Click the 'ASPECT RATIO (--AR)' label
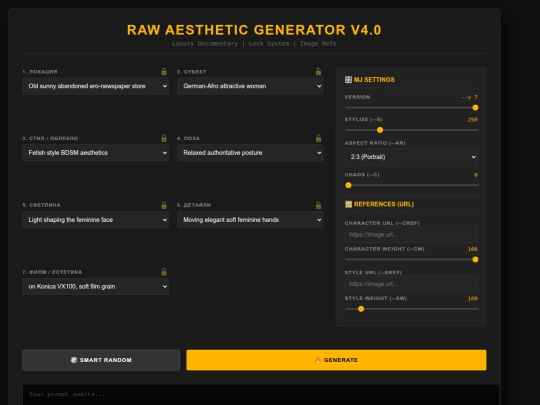The image size is (540, 405). [375, 143]
